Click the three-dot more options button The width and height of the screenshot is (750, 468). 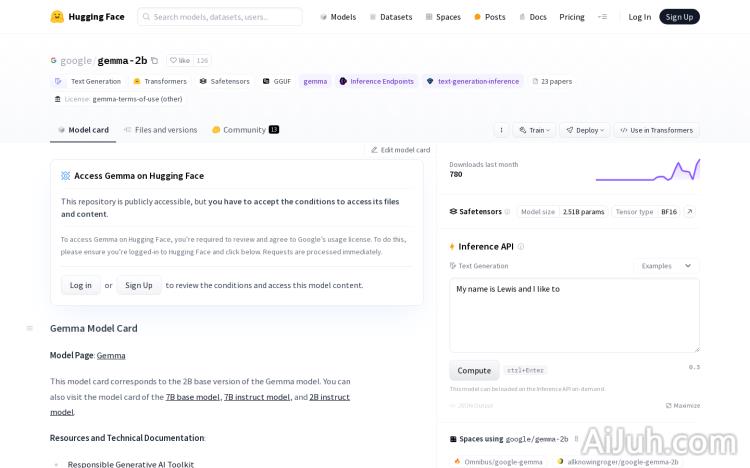501,130
